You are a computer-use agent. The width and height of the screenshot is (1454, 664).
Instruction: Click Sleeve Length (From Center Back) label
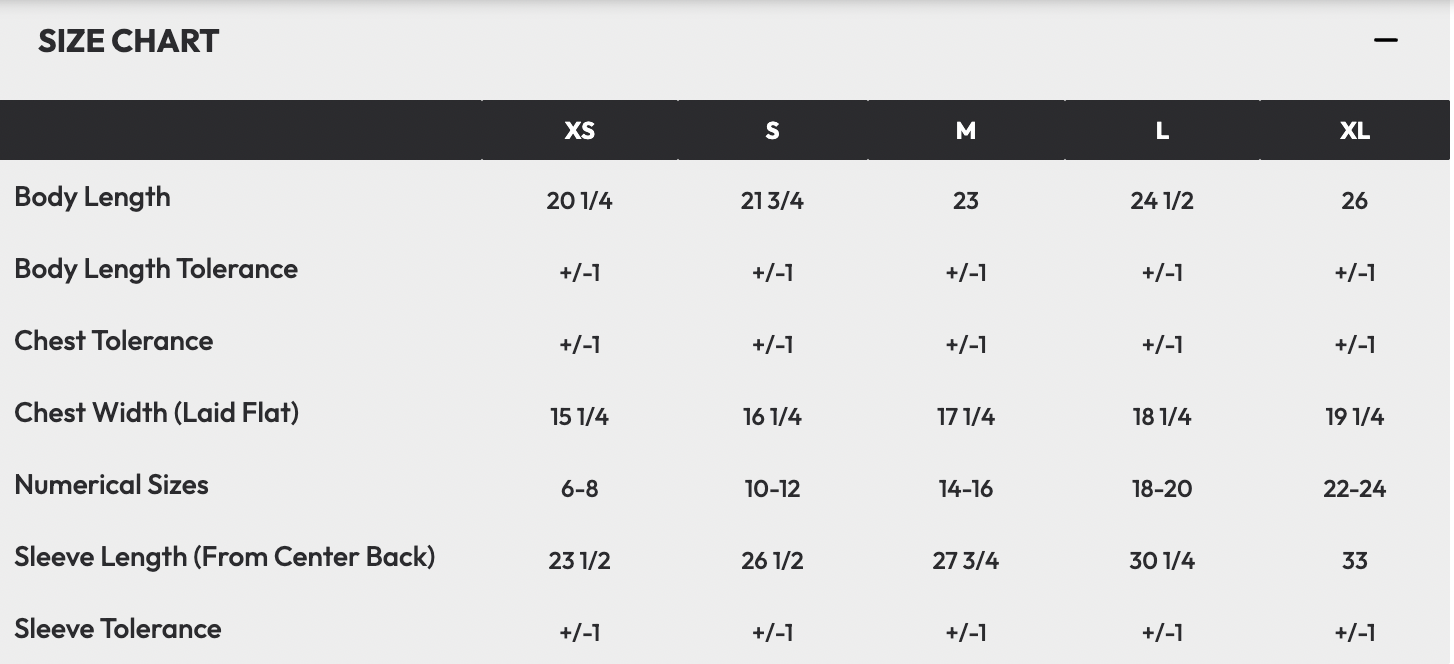[x=225, y=557]
